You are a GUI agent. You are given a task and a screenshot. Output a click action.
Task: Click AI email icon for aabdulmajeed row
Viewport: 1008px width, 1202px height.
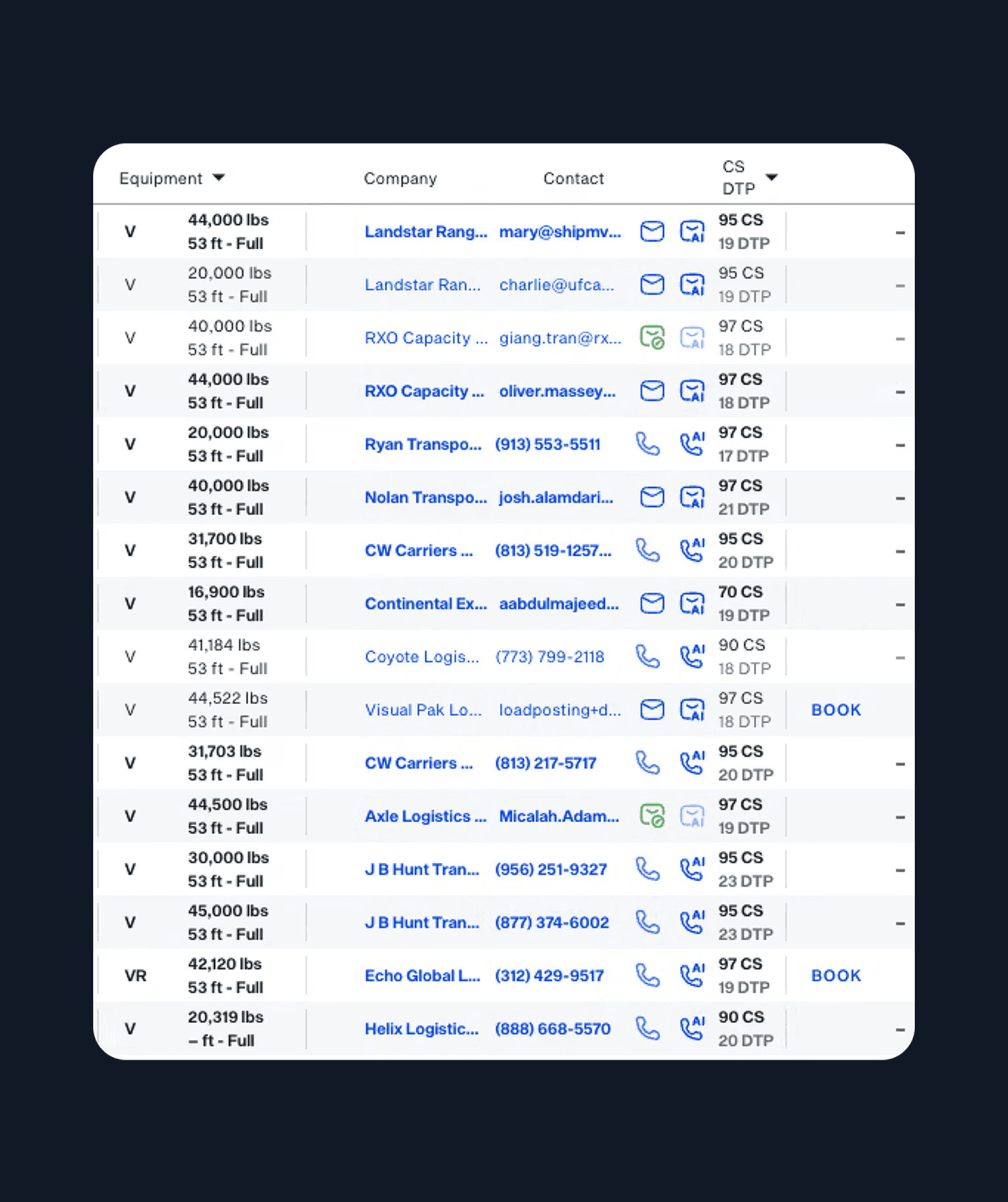click(x=692, y=604)
